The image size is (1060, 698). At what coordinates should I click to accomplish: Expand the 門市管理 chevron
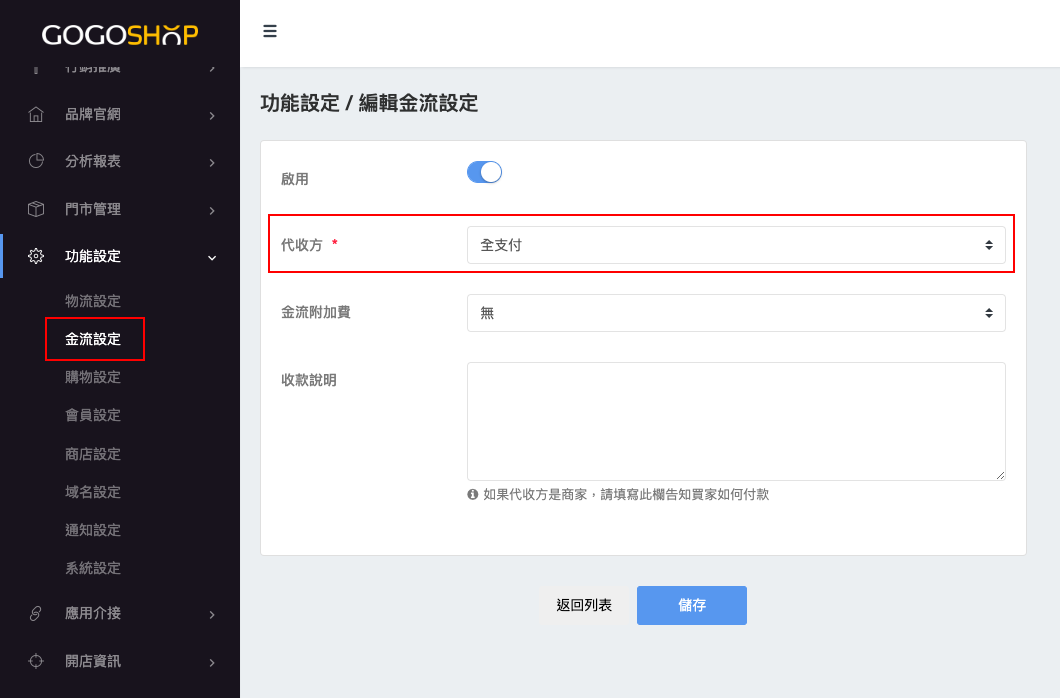pyautogui.click(x=212, y=211)
